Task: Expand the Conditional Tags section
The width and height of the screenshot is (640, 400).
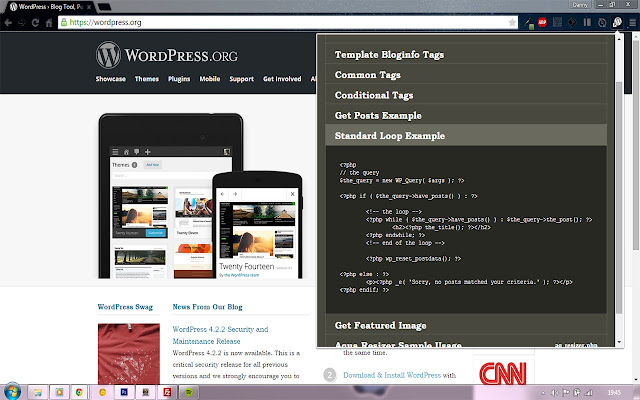Action: [466, 95]
